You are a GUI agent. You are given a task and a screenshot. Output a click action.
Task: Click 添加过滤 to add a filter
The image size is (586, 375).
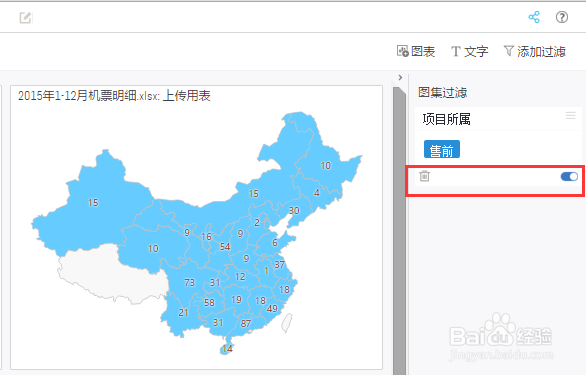(x=534, y=51)
